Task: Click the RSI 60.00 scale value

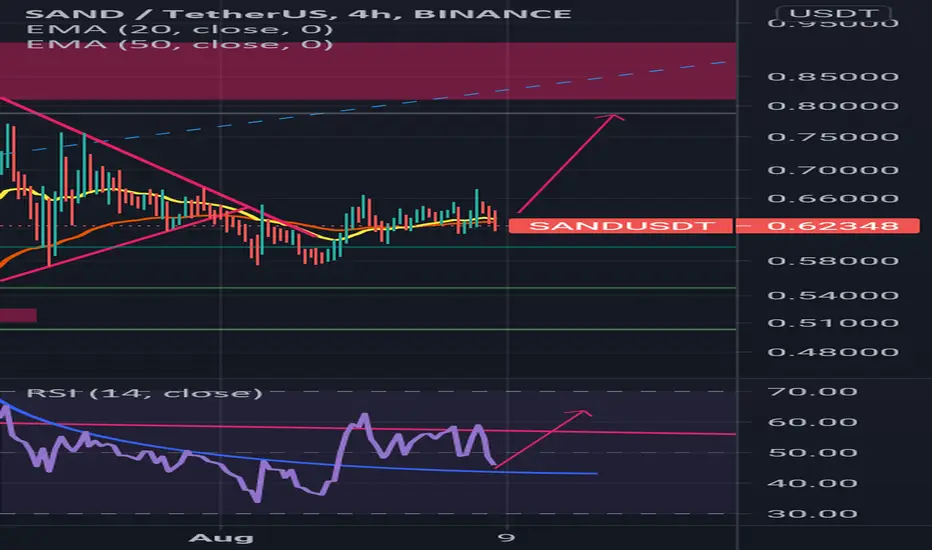Action: coord(812,423)
